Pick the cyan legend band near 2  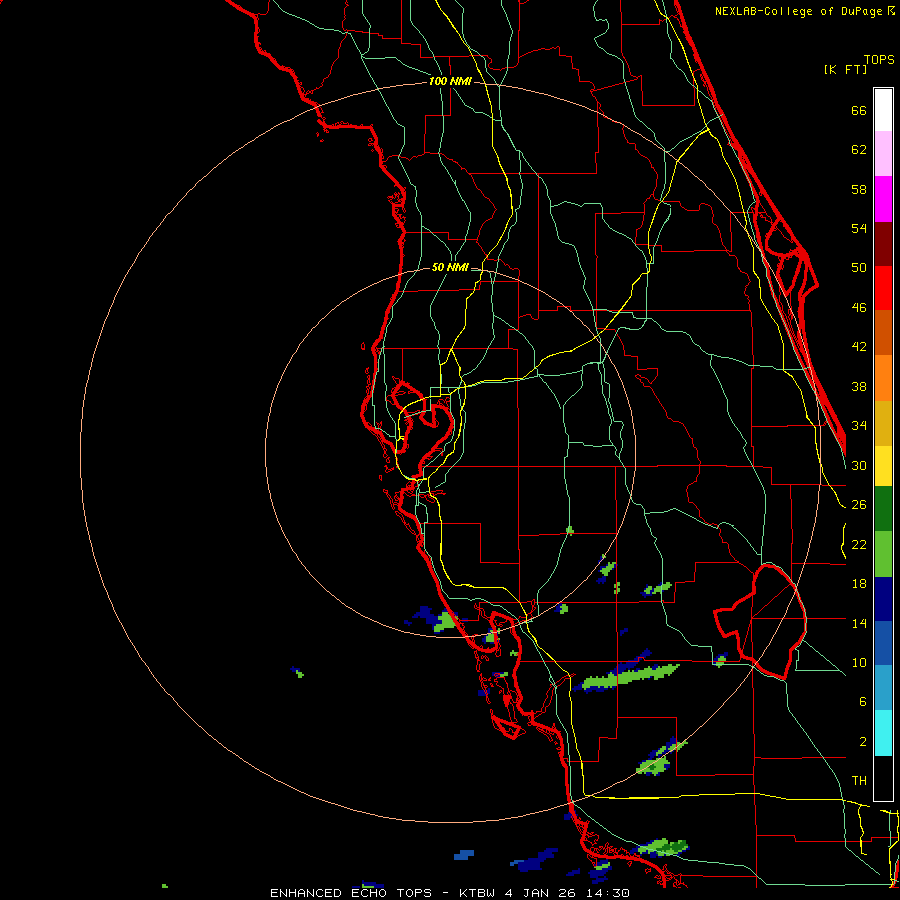(883, 733)
